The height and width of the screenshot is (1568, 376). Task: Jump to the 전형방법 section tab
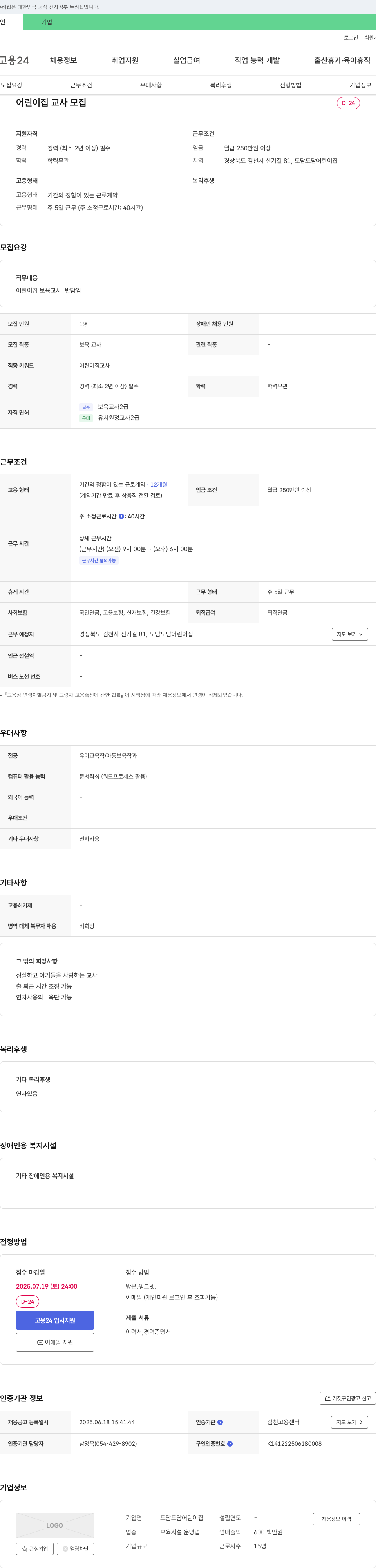pos(290,85)
